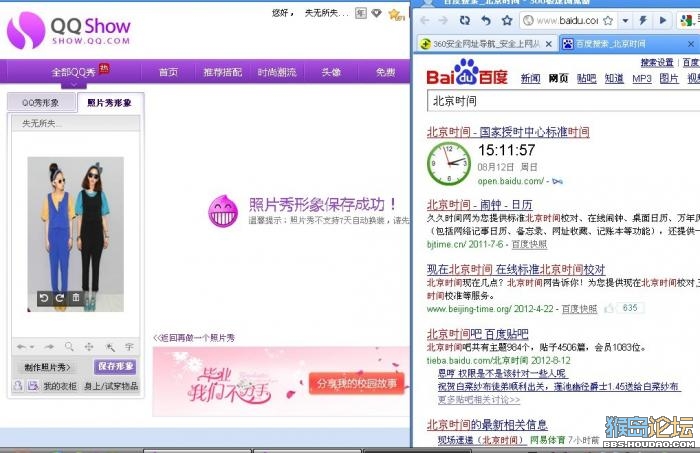Click the 制作照片秀 button

point(47,367)
